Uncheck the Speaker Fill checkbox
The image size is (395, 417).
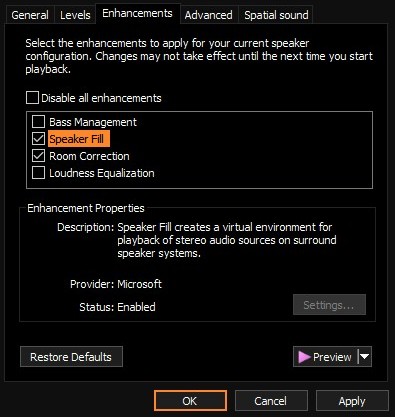click(x=38, y=139)
